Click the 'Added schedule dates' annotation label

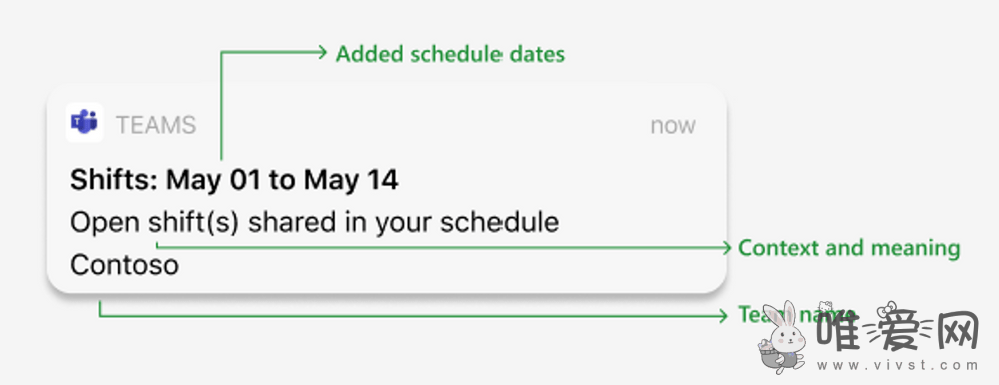tap(450, 54)
